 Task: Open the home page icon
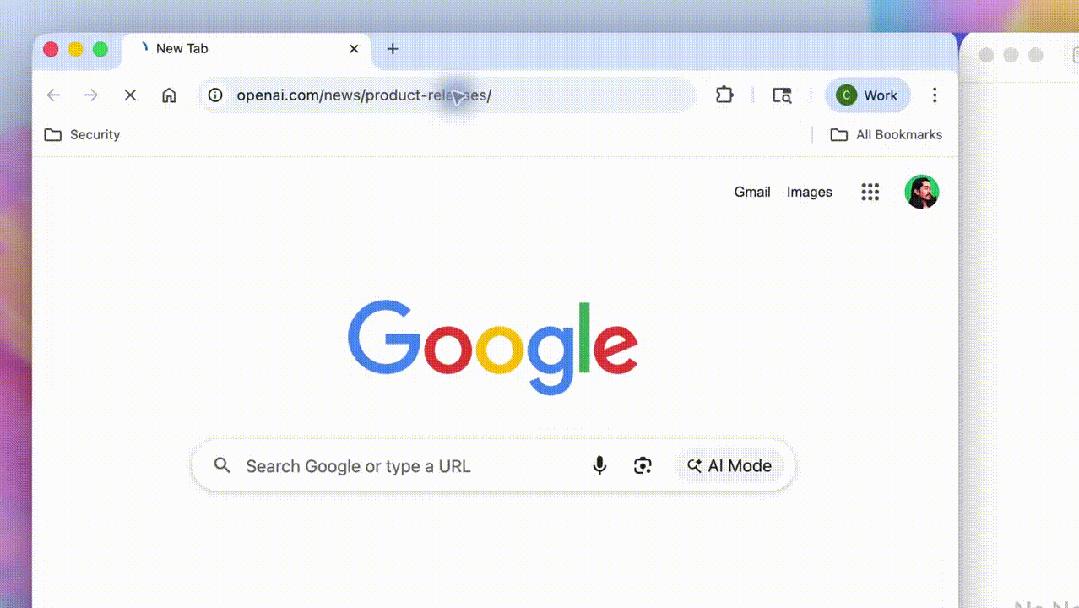[169, 95]
